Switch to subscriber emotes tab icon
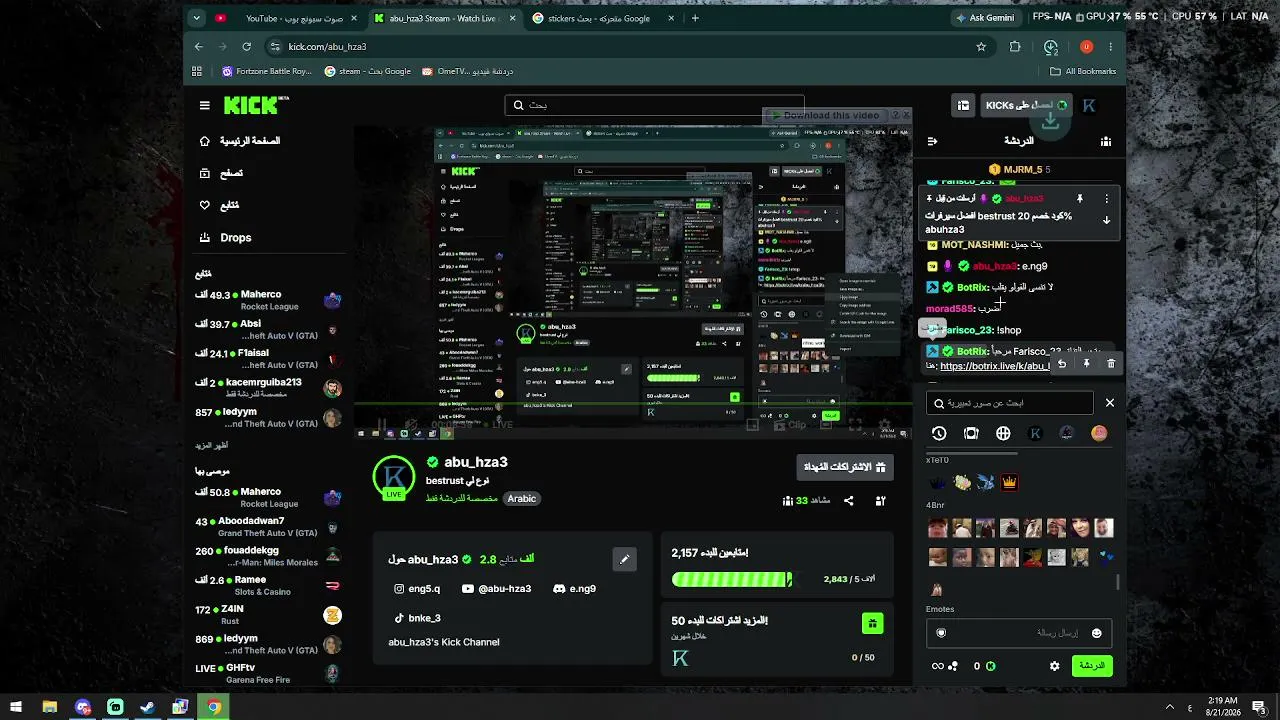Viewport: 1280px width, 720px height. [x=971, y=433]
